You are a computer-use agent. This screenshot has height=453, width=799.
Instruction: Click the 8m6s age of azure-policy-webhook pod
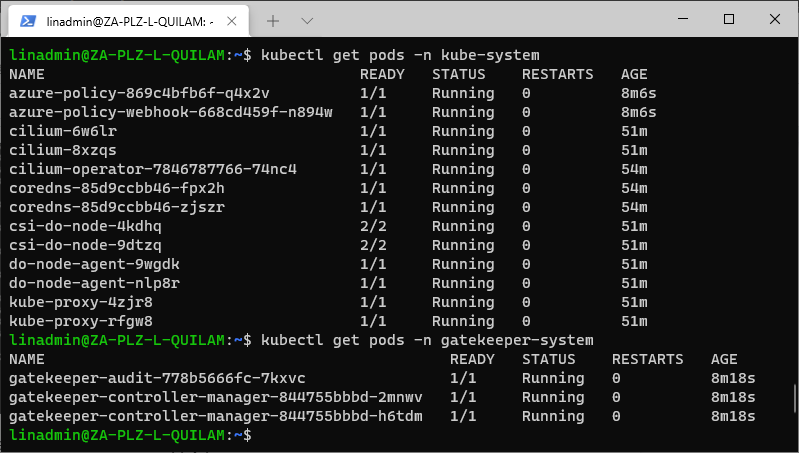[638, 112]
